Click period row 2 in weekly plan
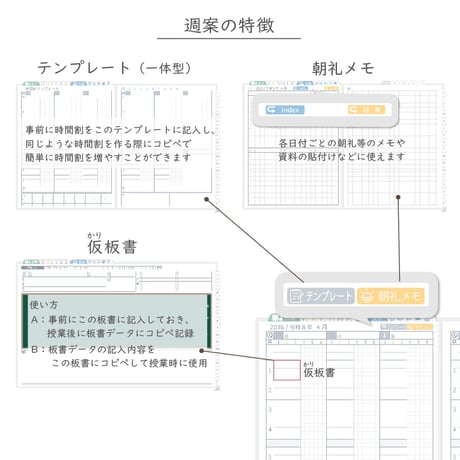The image size is (460, 460). [x=349, y=390]
